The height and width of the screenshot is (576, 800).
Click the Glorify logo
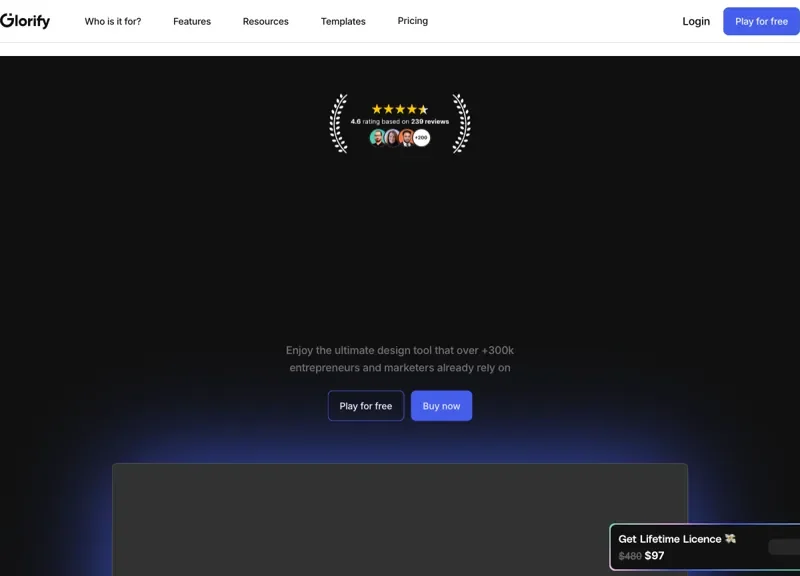point(26,20)
